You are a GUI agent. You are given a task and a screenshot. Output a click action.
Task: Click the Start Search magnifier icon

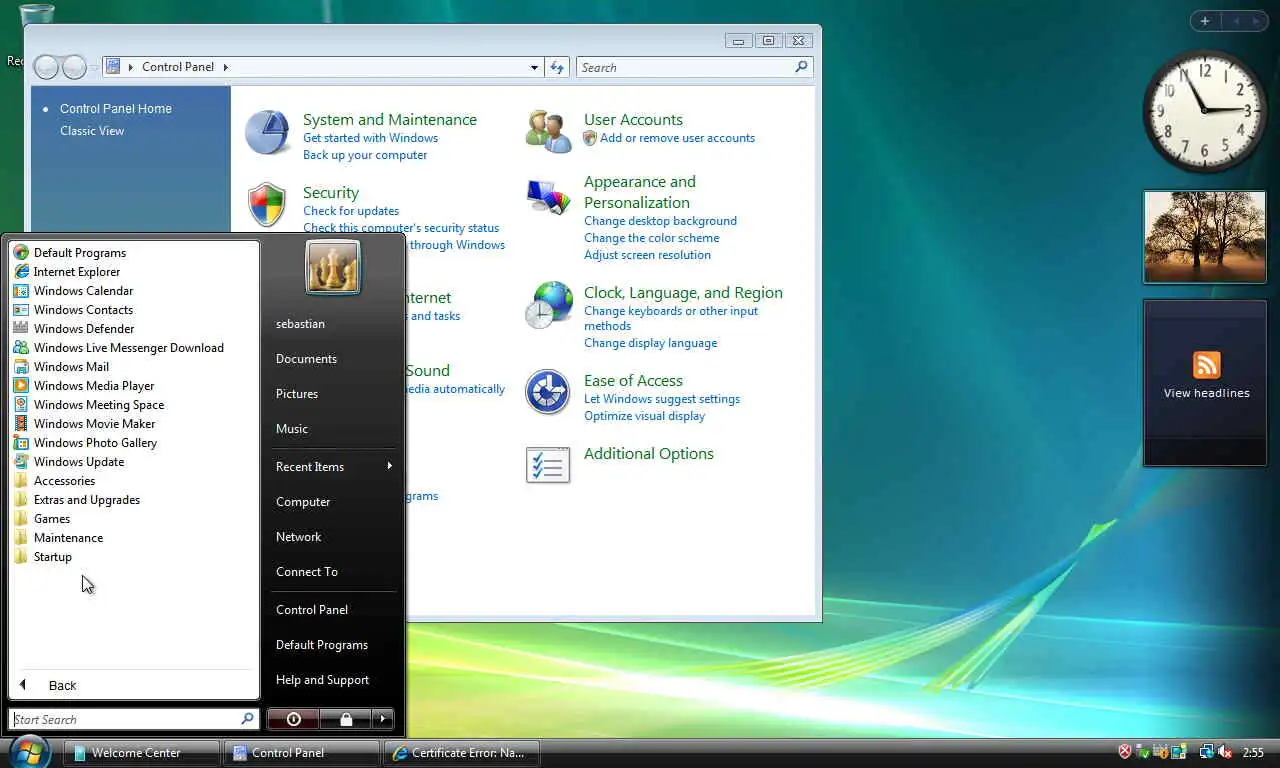pos(247,719)
